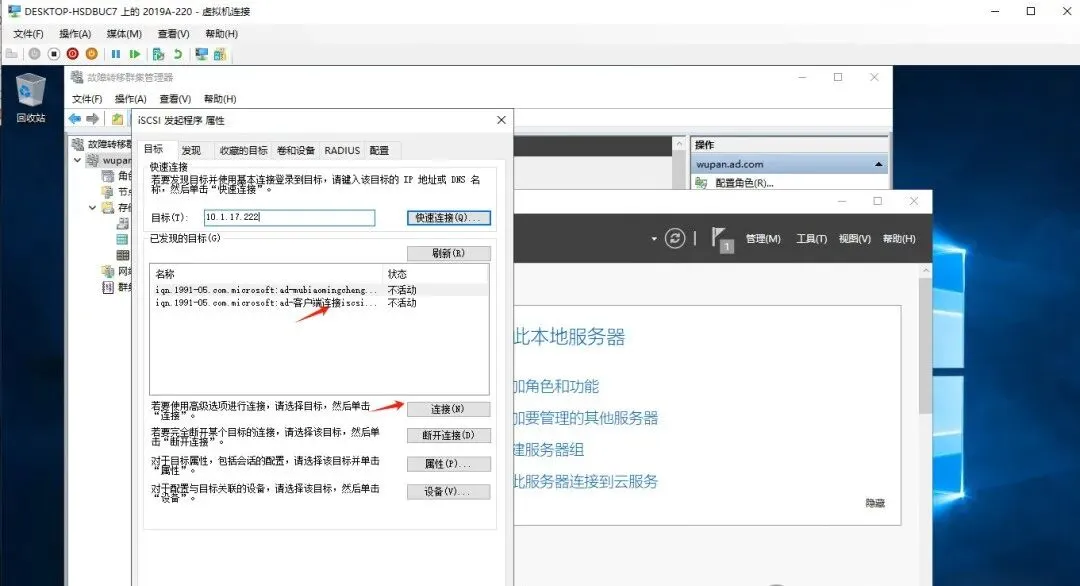Collapse the wupan tree node
The height and width of the screenshot is (586, 1080).
(x=77, y=159)
